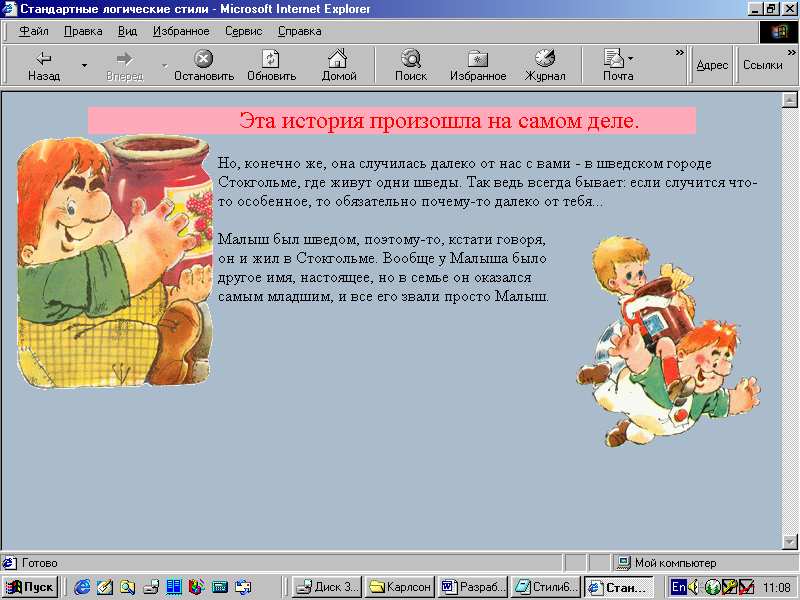The width and height of the screenshot is (800, 600).
Task: Click the En language indicator in the tray
Action: [678, 587]
